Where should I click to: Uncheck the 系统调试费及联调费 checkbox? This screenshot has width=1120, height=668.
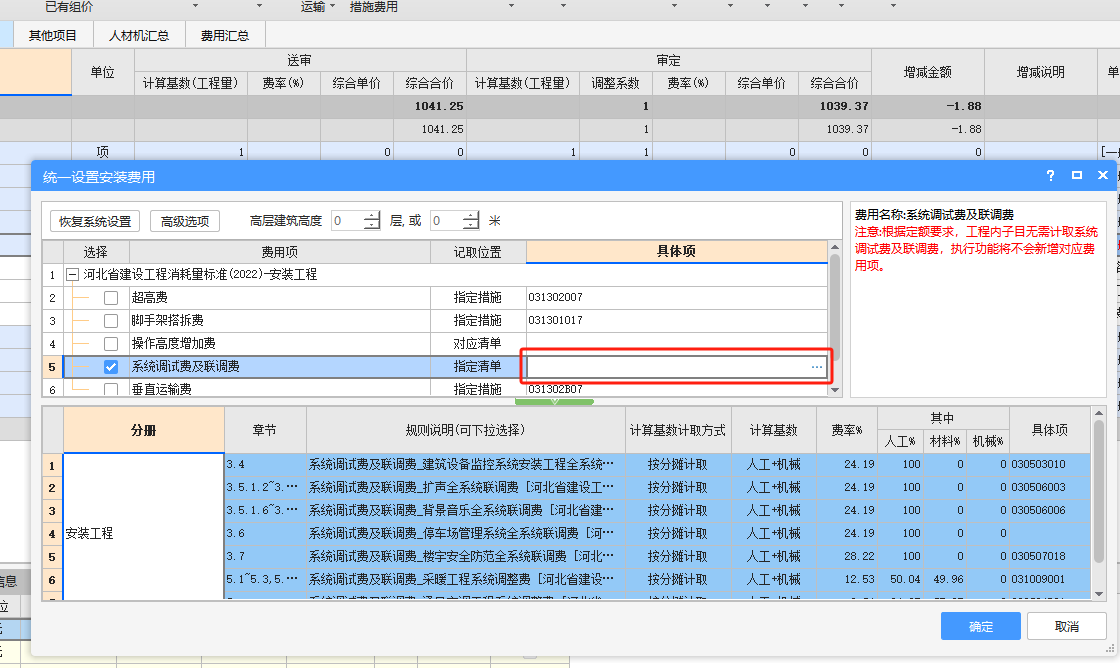pyautogui.click(x=111, y=367)
